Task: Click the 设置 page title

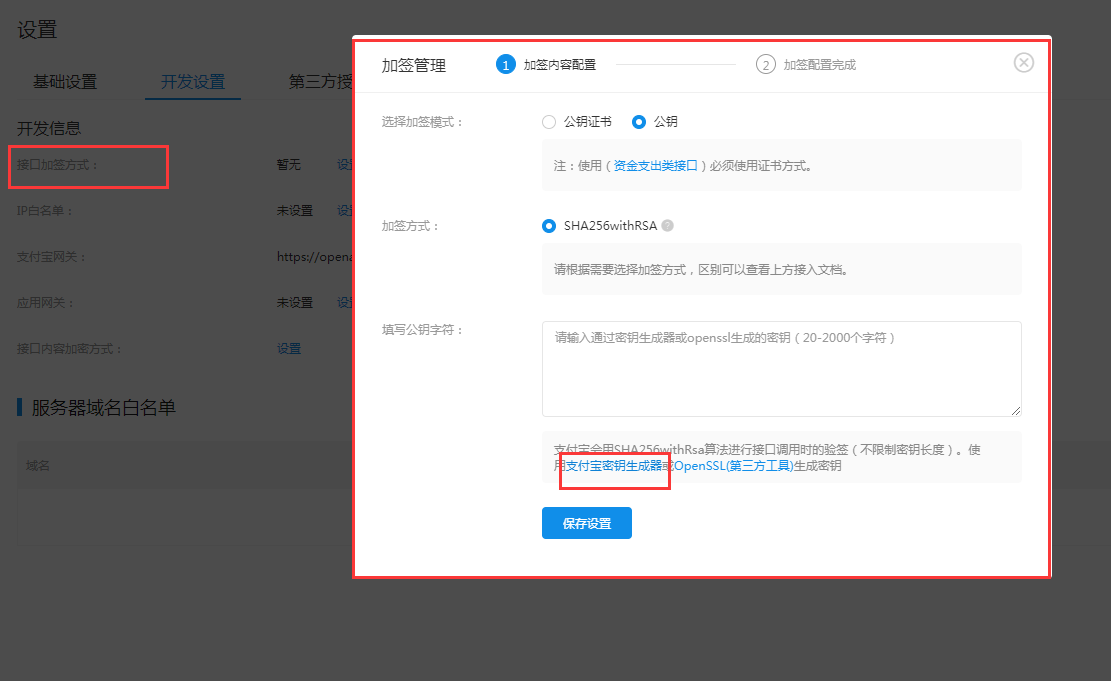Action: click(37, 30)
